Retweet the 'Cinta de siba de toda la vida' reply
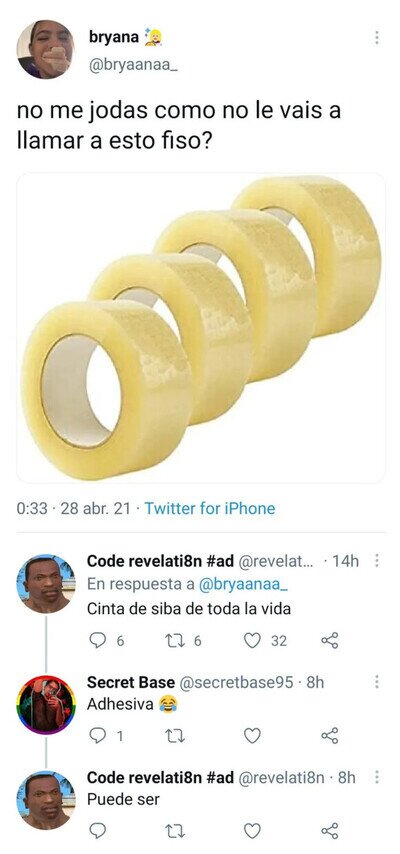 coord(176,640)
